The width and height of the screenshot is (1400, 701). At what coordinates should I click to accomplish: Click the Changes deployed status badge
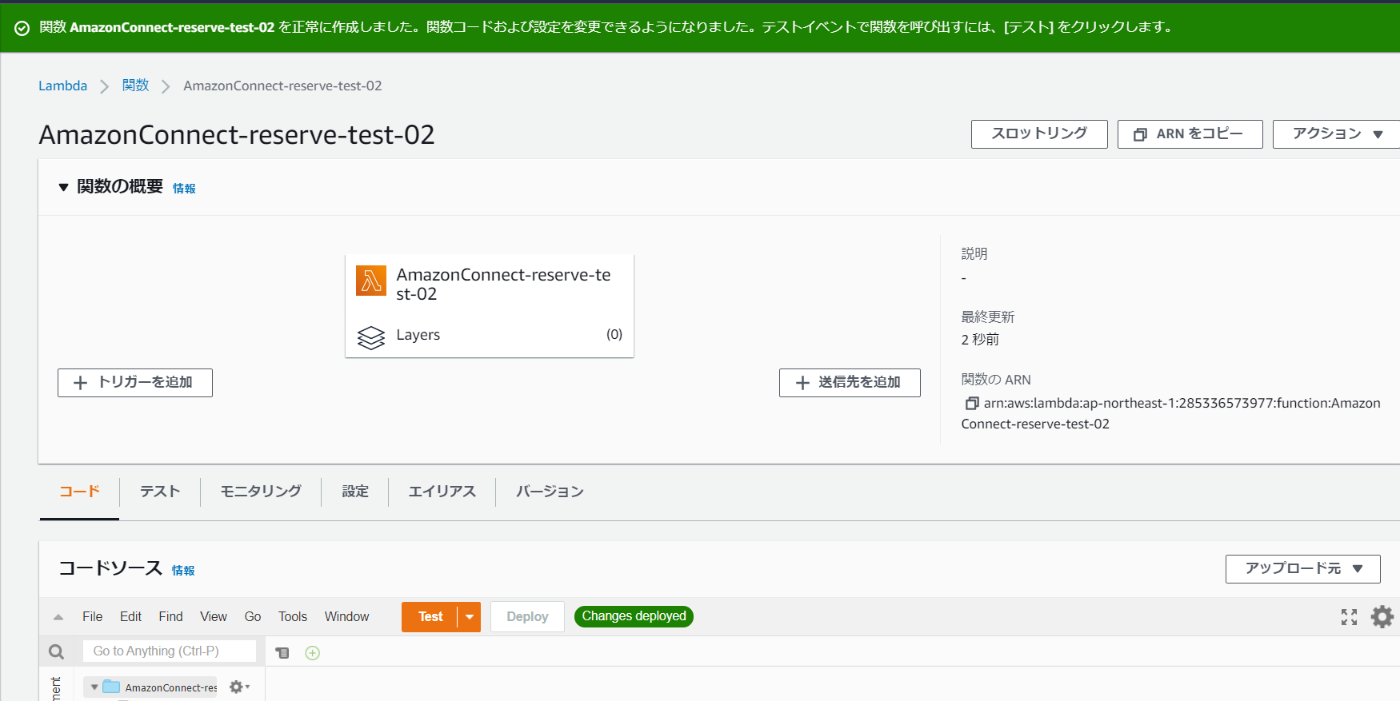[x=634, y=616]
